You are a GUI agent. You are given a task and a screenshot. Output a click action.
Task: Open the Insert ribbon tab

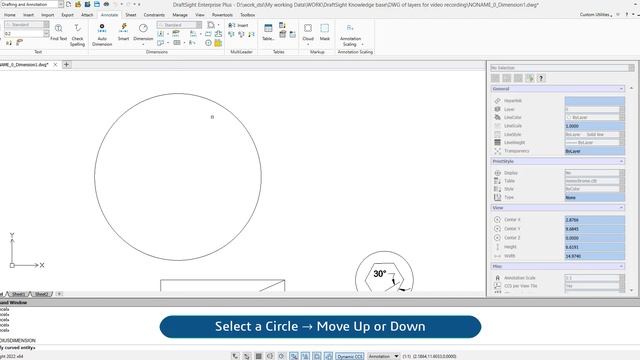(x=29, y=15)
